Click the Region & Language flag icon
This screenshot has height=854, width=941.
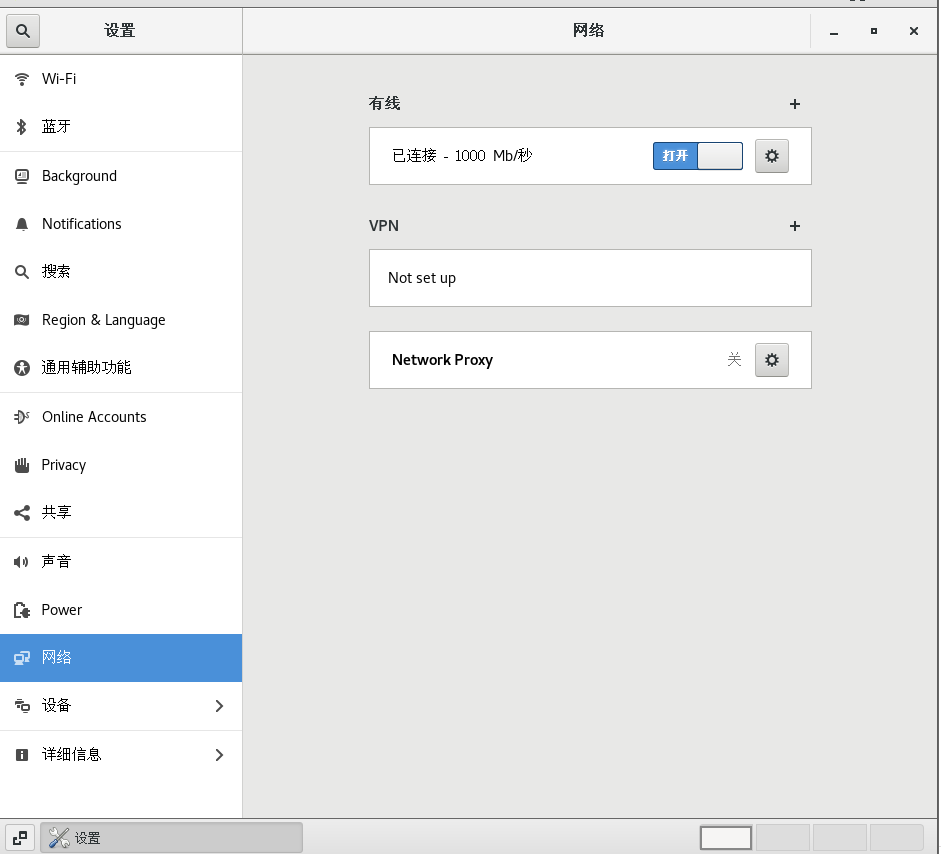[22, 320]
